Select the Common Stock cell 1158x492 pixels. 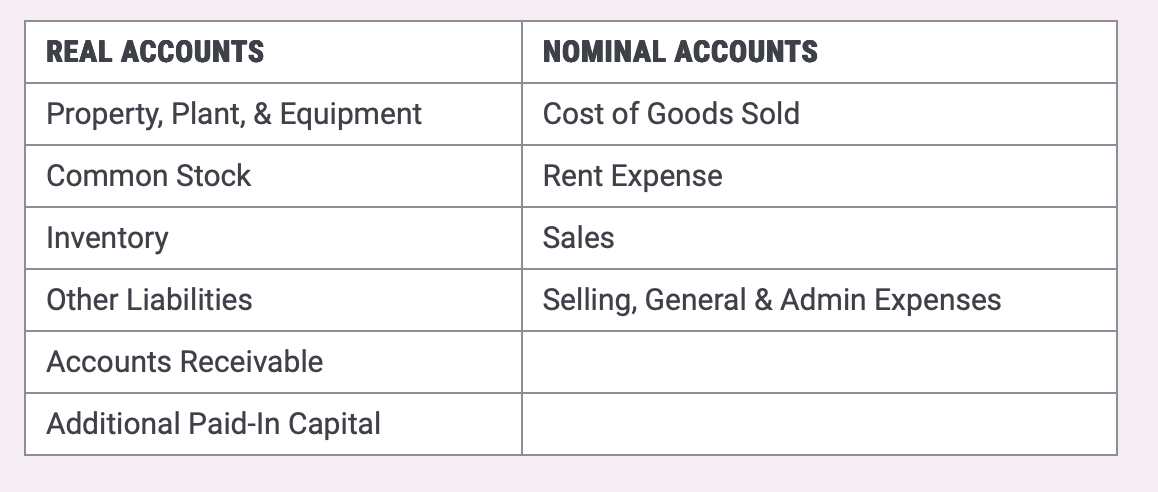(x=149, y=176)
